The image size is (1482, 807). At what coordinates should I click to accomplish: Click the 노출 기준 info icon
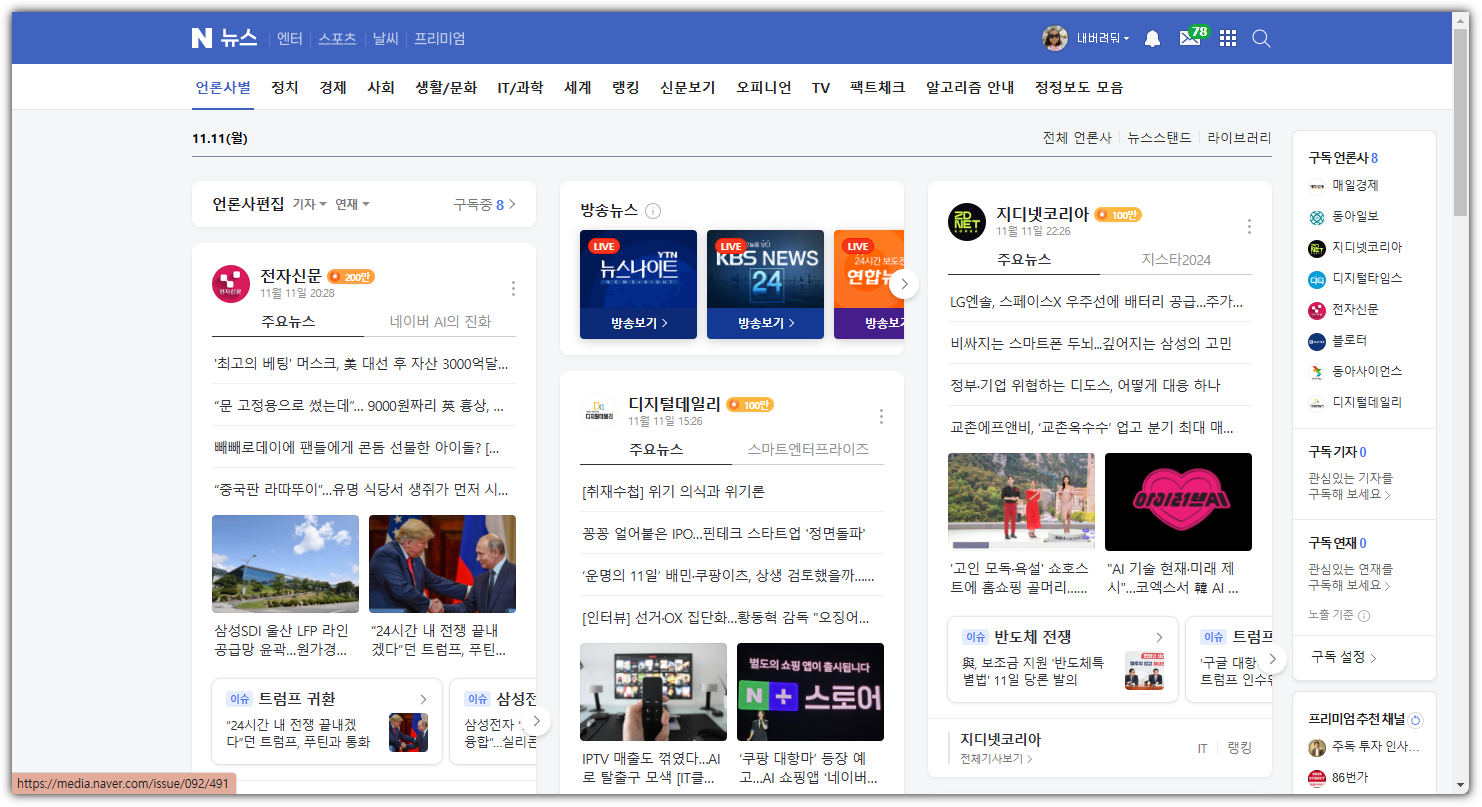tap(1364, 616)
